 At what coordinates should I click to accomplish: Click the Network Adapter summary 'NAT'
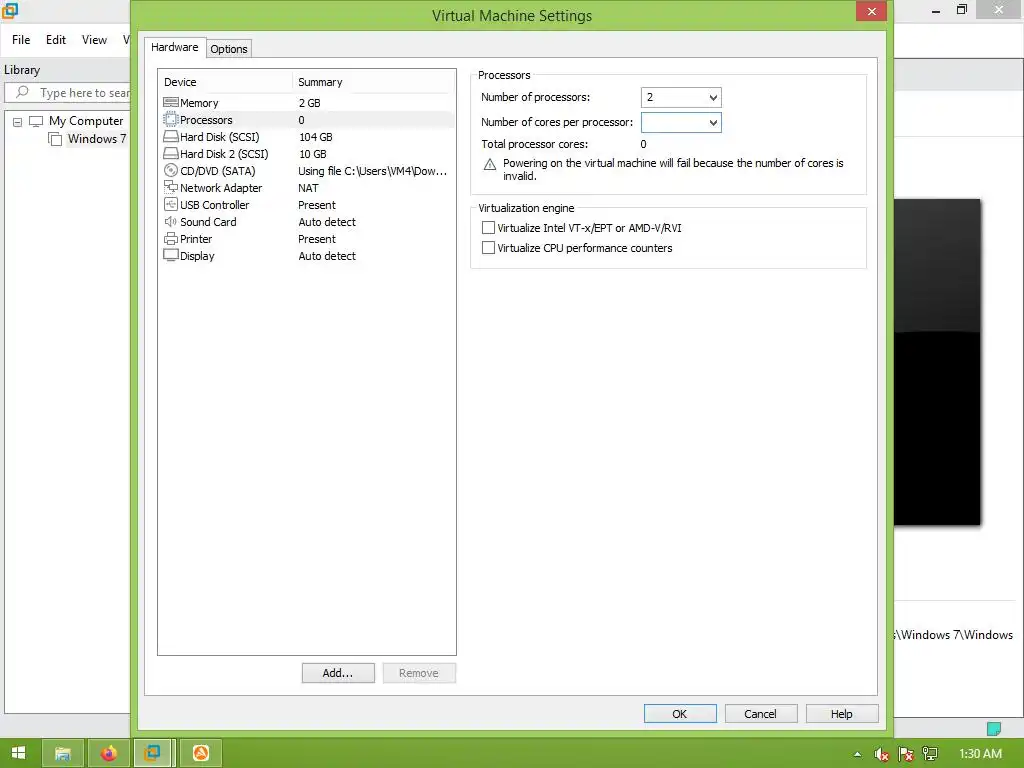[308, 188]
